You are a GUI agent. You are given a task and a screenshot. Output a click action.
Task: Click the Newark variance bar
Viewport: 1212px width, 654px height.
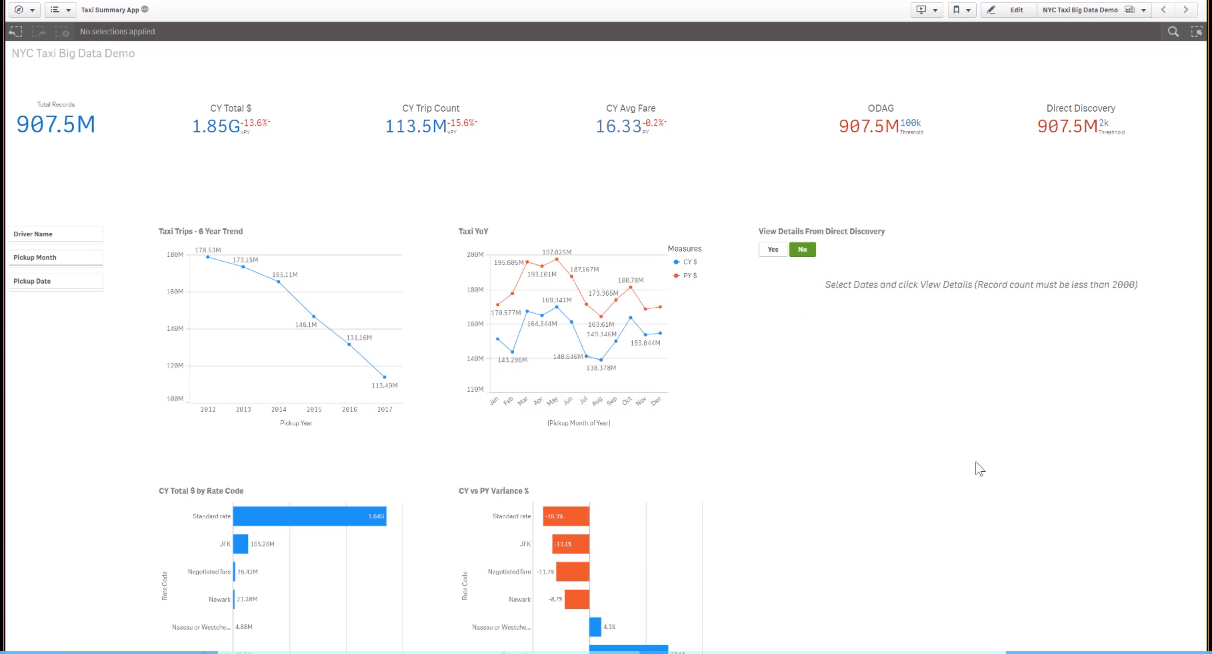pos(577,599)
